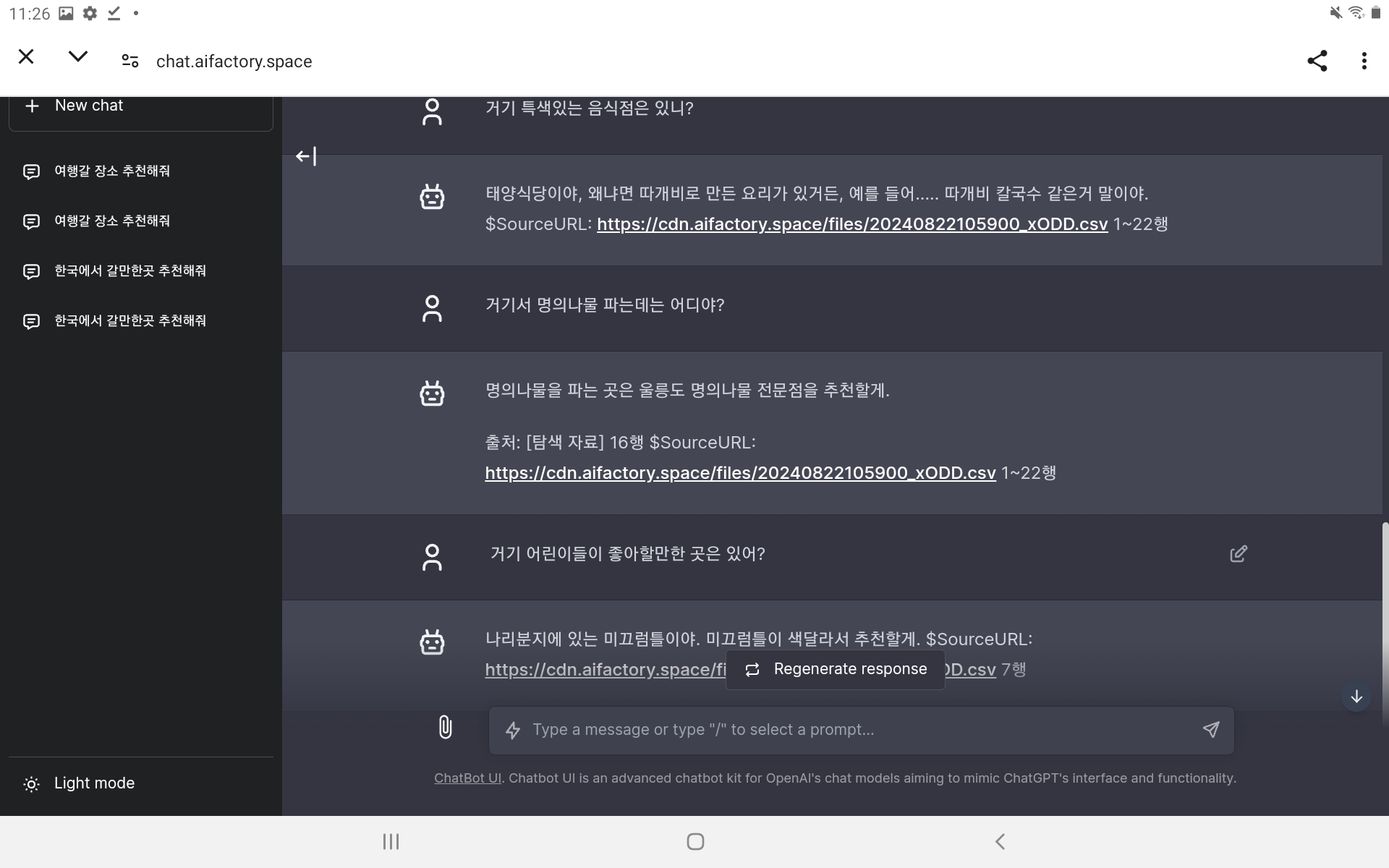Open site settings icon beside URL
Viewport: 1389px width, 868px height.
[x=130, y=61]
